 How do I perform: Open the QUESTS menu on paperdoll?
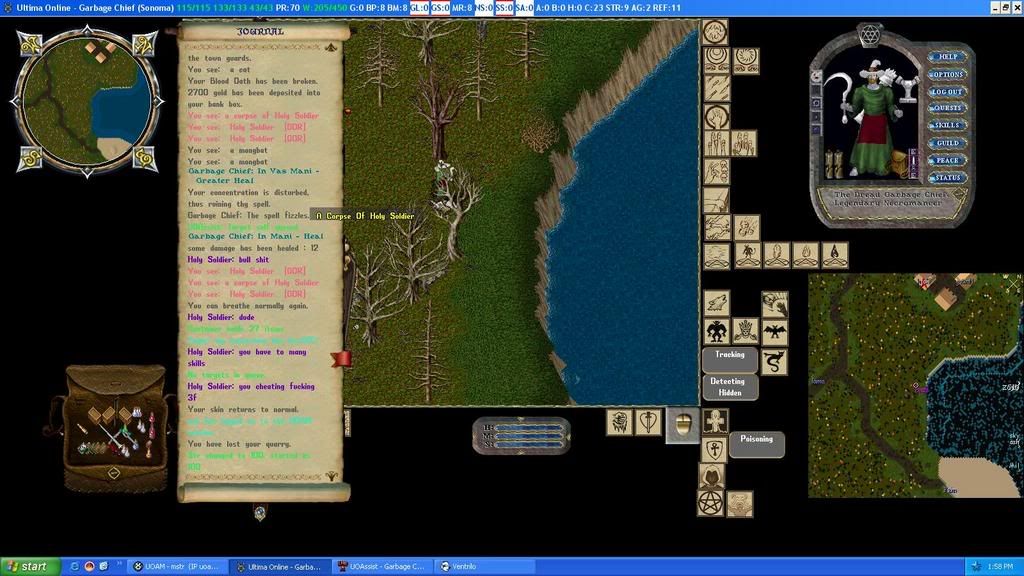click(947, 108)
